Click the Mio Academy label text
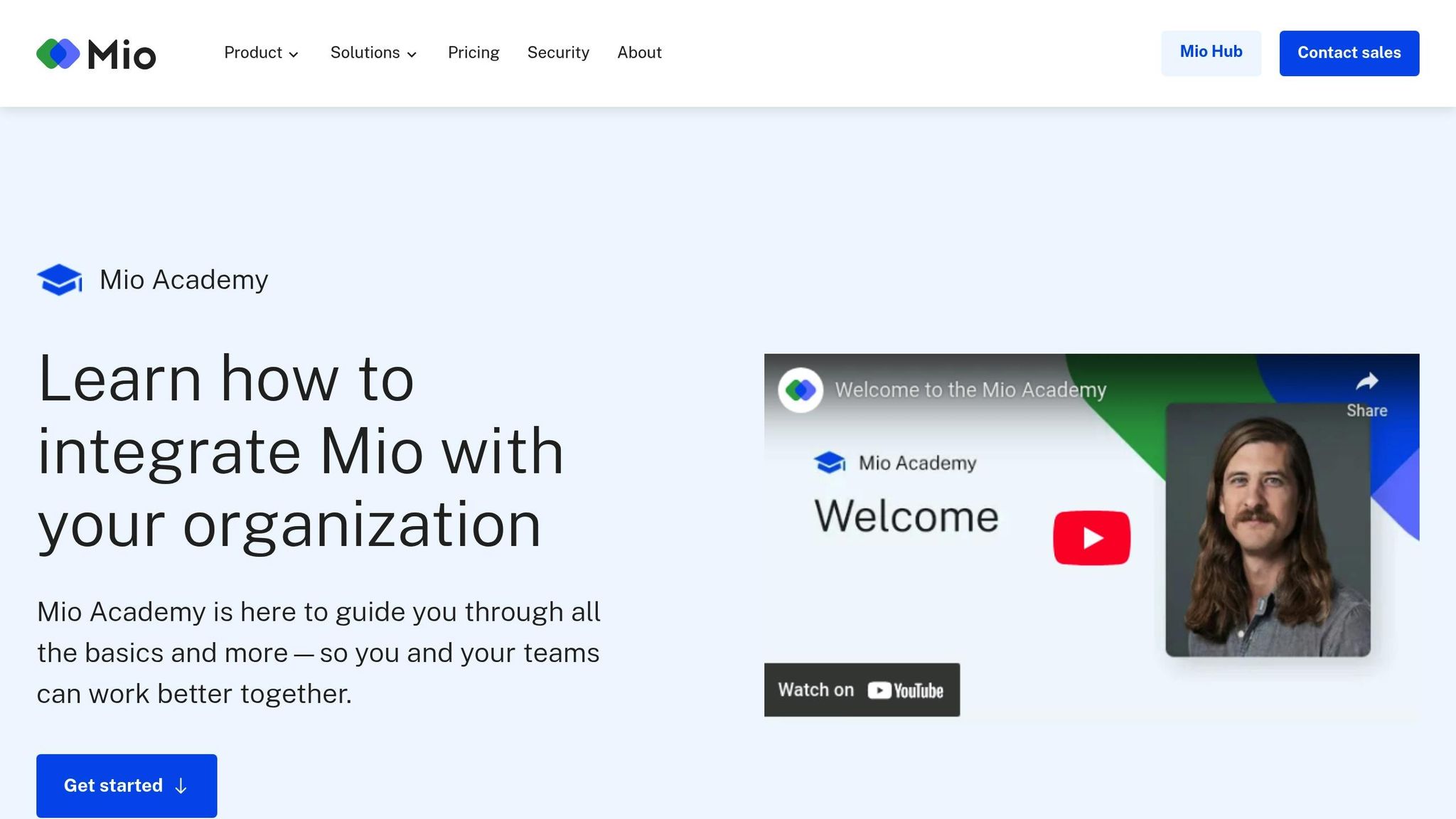 pos(183,279)
